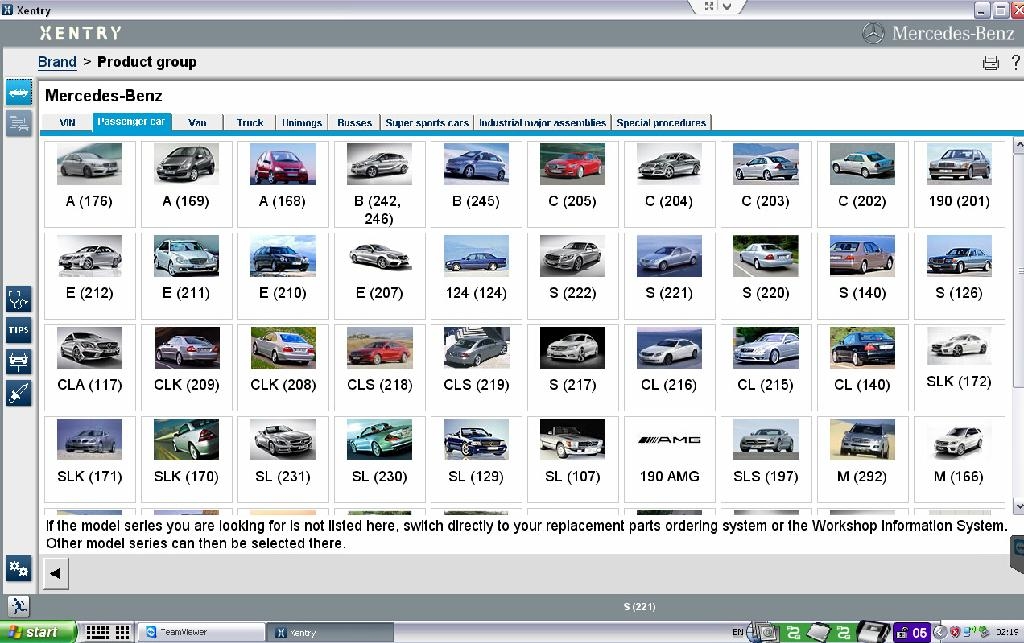Select the SL (107) model series

[x=573, y=460]
